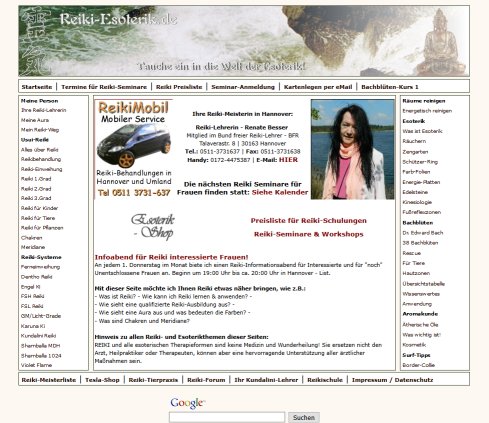Open Border-Collie link under Surf-Tipps

click(x=418, y=365)
